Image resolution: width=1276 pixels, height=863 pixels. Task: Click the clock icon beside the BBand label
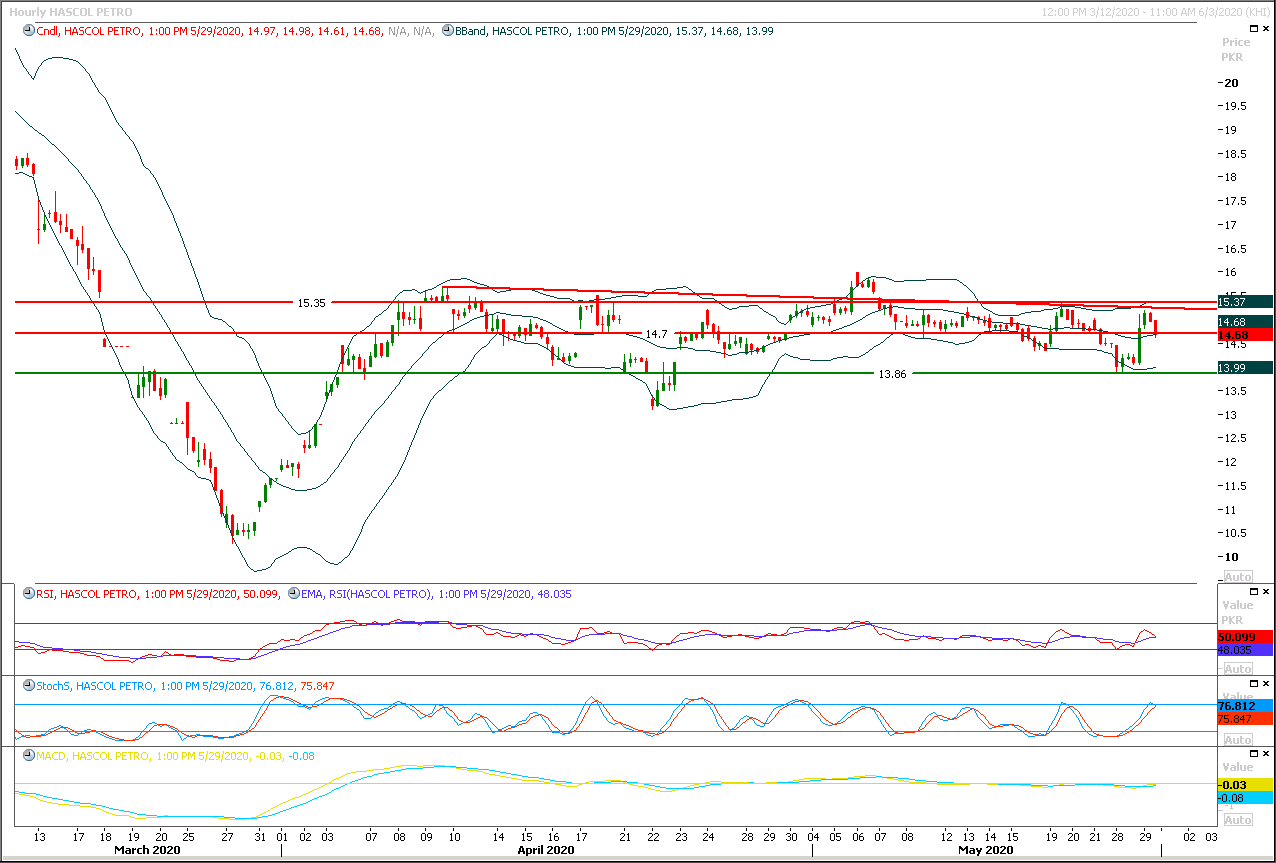pos(446,31)
